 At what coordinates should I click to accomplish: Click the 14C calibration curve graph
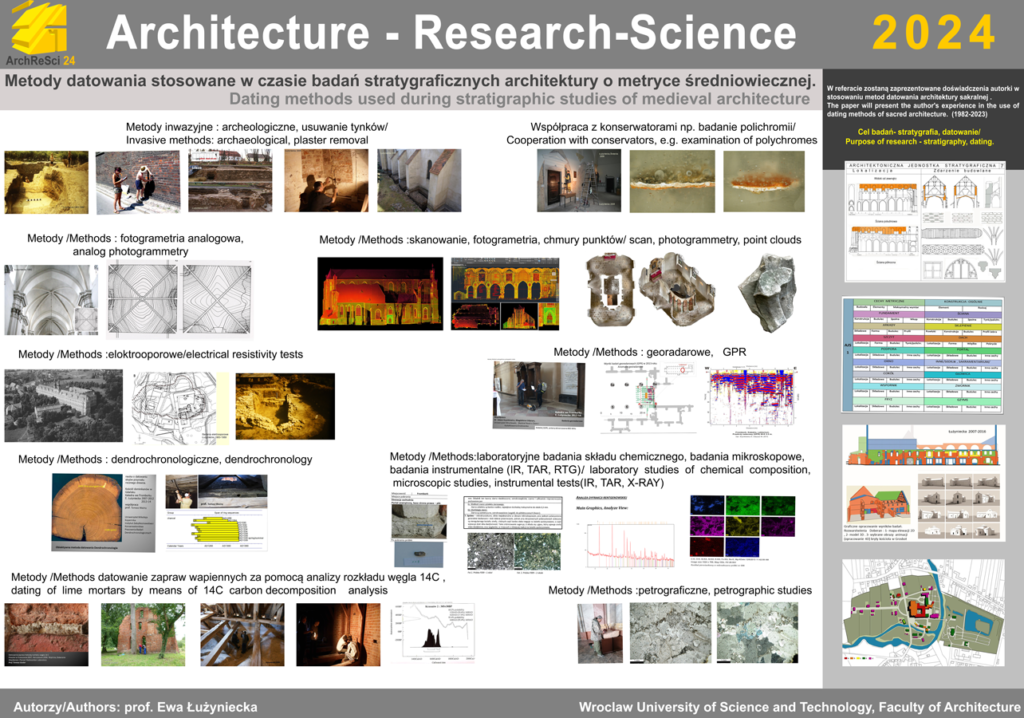(x=446, y=632)
